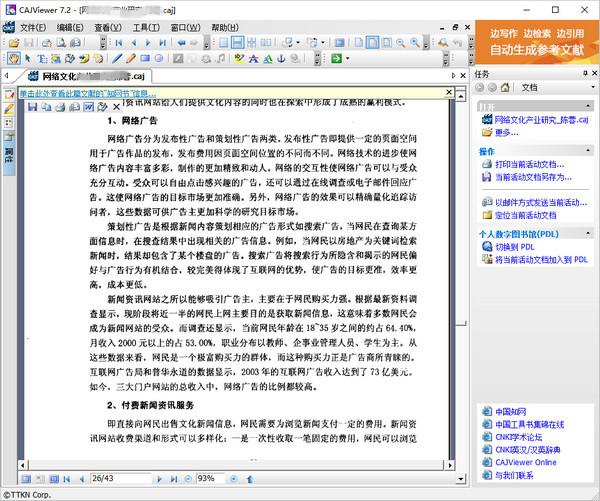Select the Hand pan tool
Viewport: 600px width, 501px height.
(14, 59)
